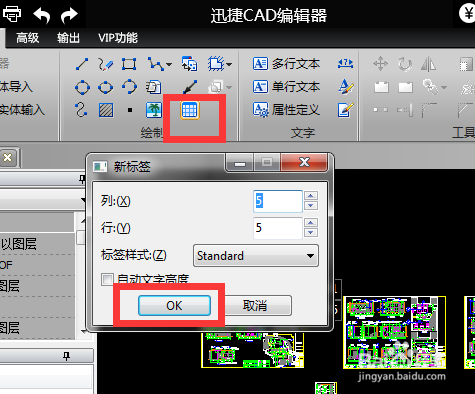475x394 pixels.
Task: Click the Undo arrow
Action: [42, 15]
